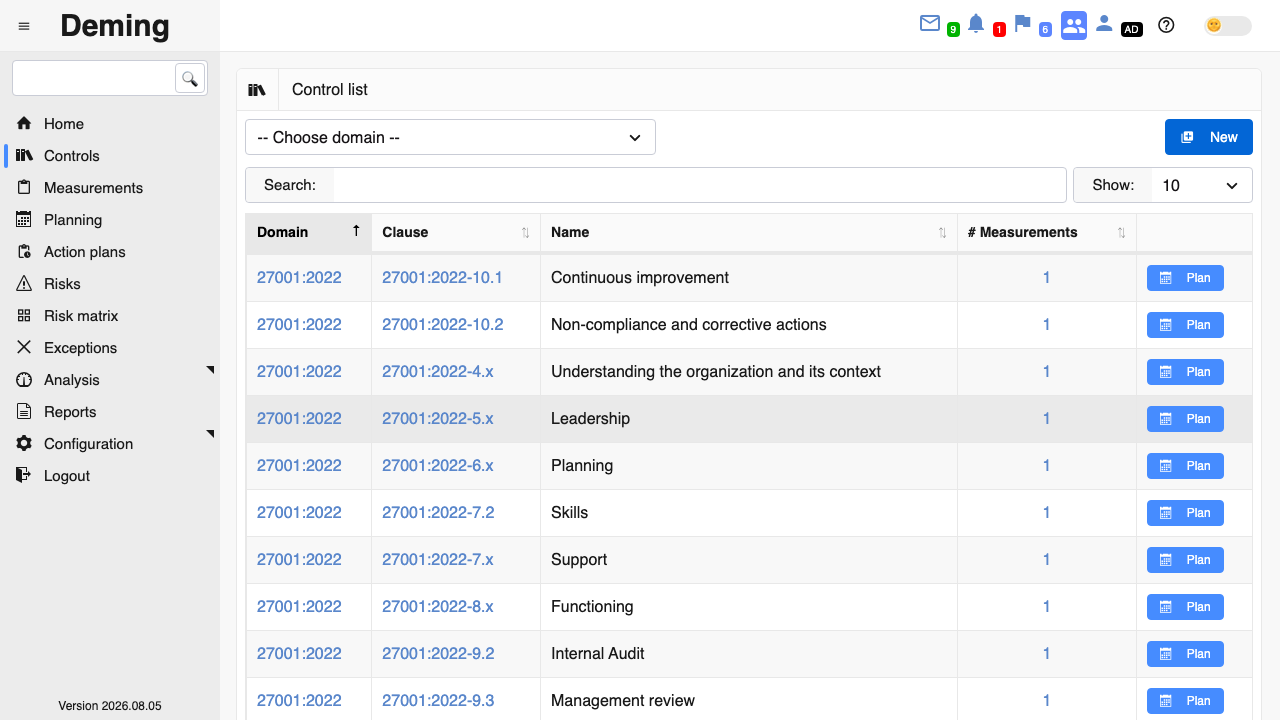The width and height of the screenshot is (1280, 720).
Task: Open clause link 27001:2022-8.x
Action: point(438,607)
